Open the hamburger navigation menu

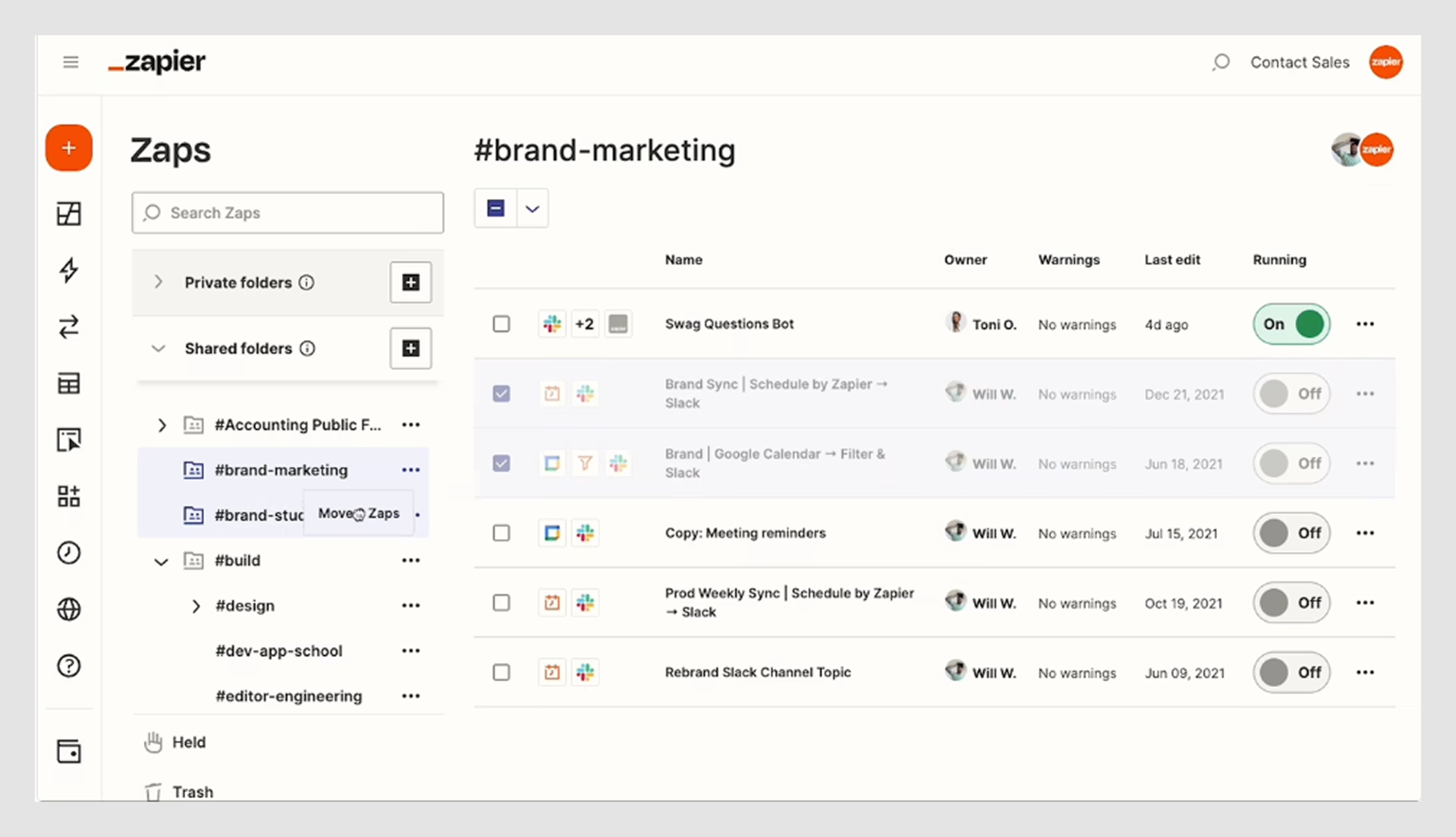pos(71,62)
